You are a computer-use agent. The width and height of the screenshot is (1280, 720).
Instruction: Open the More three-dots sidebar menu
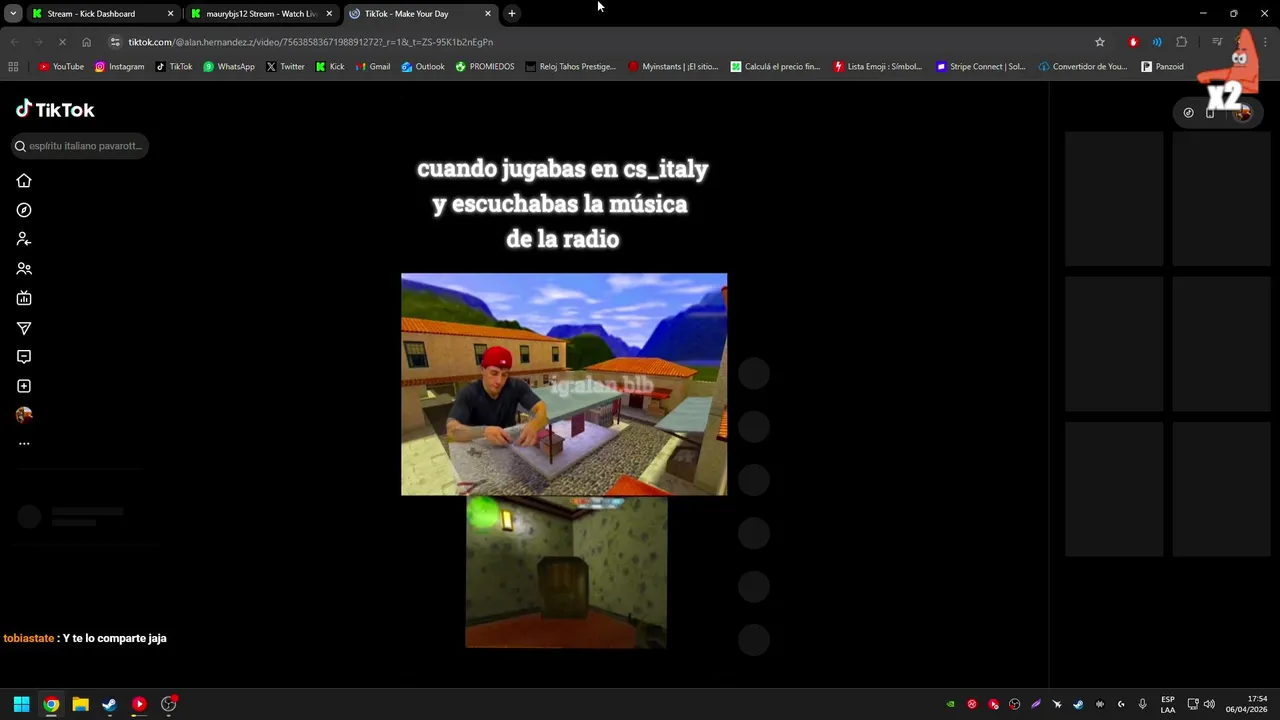point(24,444)
